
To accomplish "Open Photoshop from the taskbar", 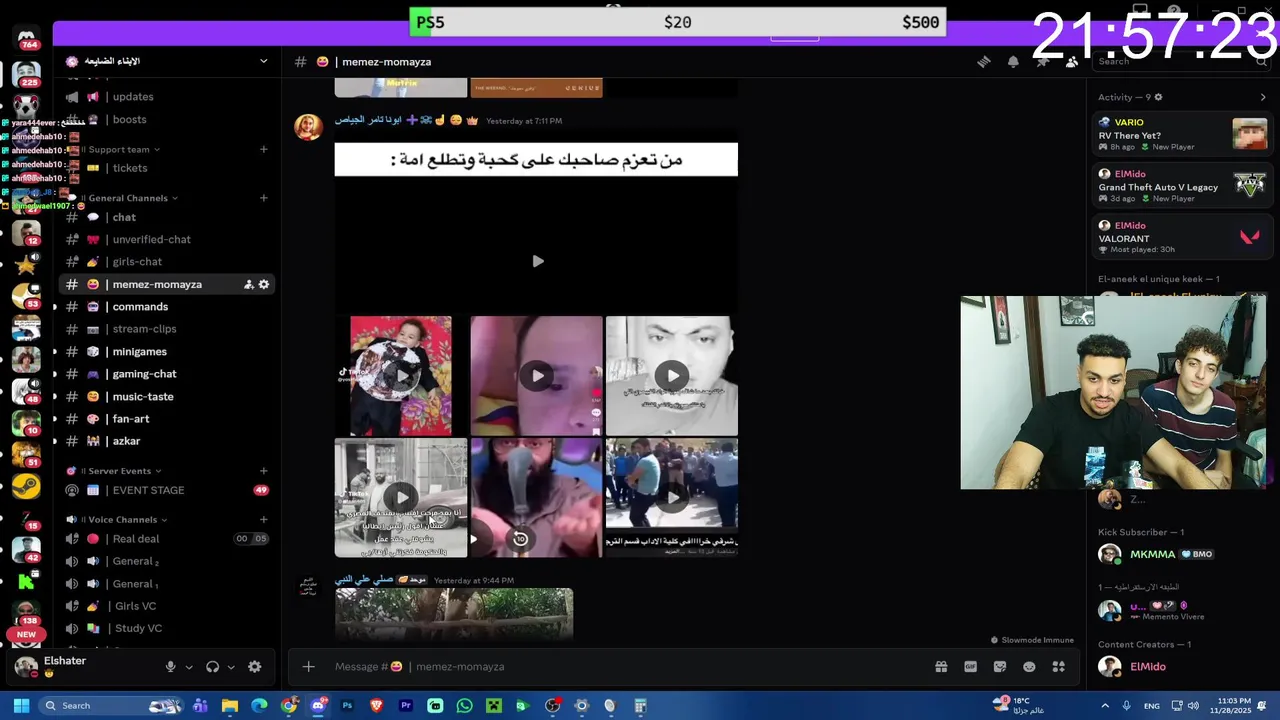I will pyautogui.click(x=347, y=706).
